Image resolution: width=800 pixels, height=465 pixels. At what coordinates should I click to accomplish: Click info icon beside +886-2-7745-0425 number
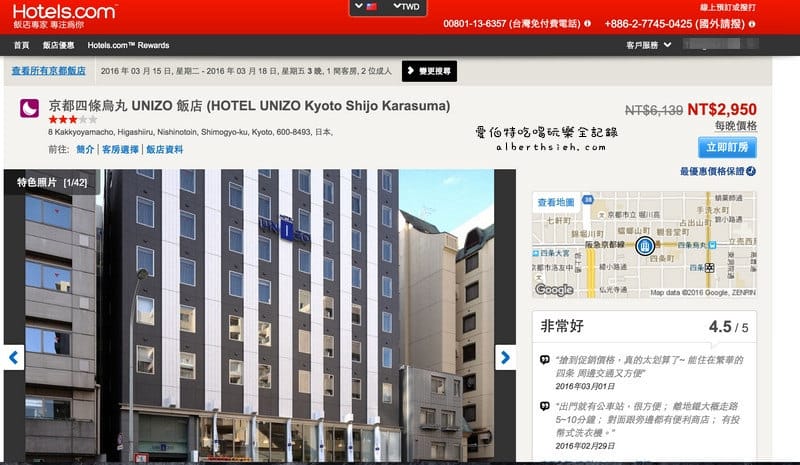pos(752,23)
